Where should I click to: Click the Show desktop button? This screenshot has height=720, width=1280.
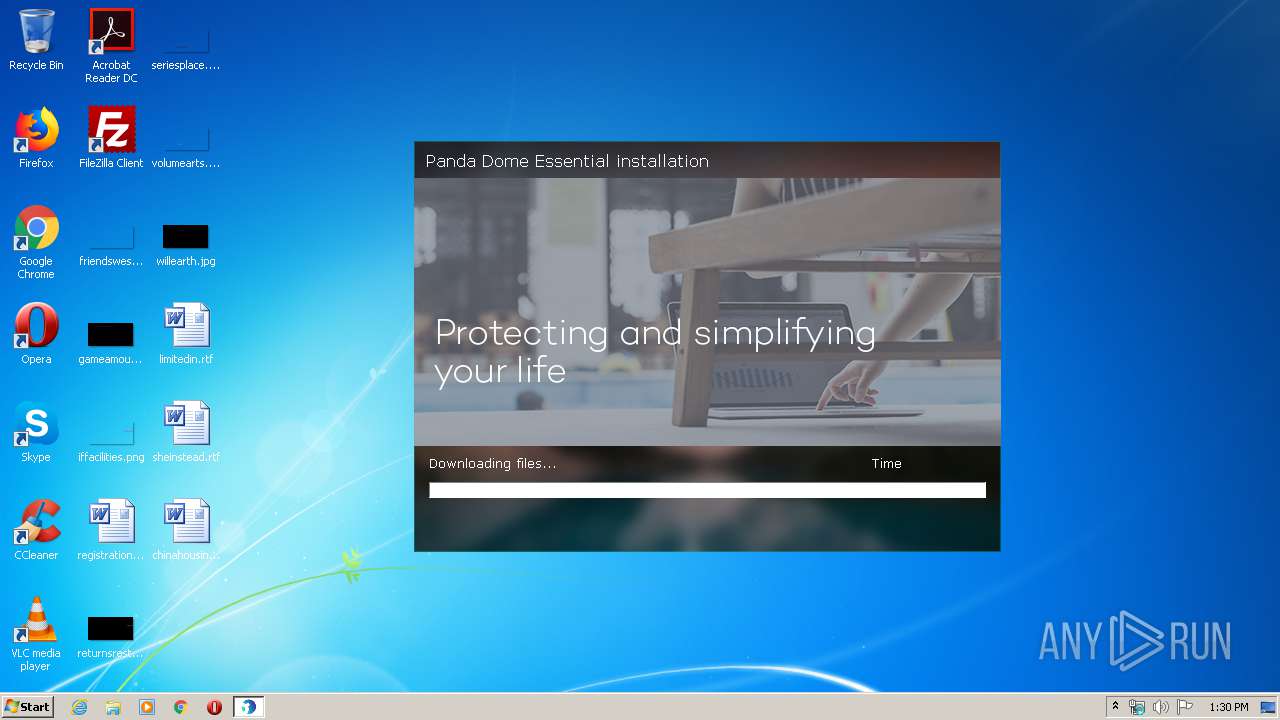(x=1268, y=707)
